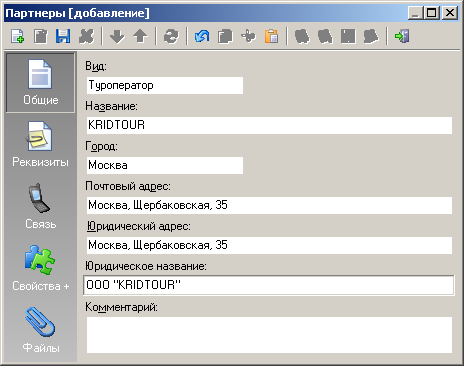The width and height of the screenshot is (464, 366).
Task: Click the greyed-out delete X icon
Action: click(x=86, y=36)
